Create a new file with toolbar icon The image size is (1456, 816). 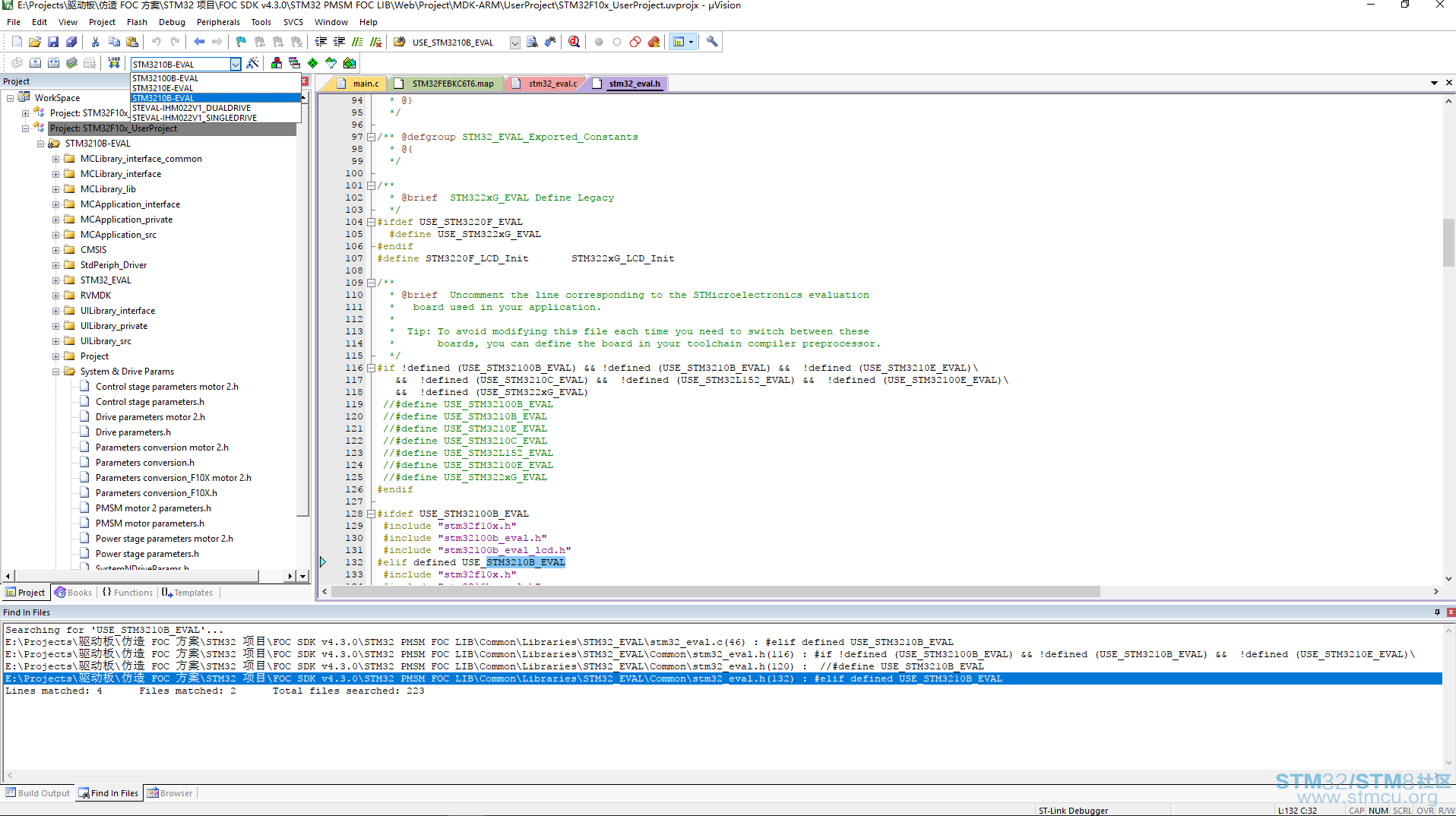point(17,42)
